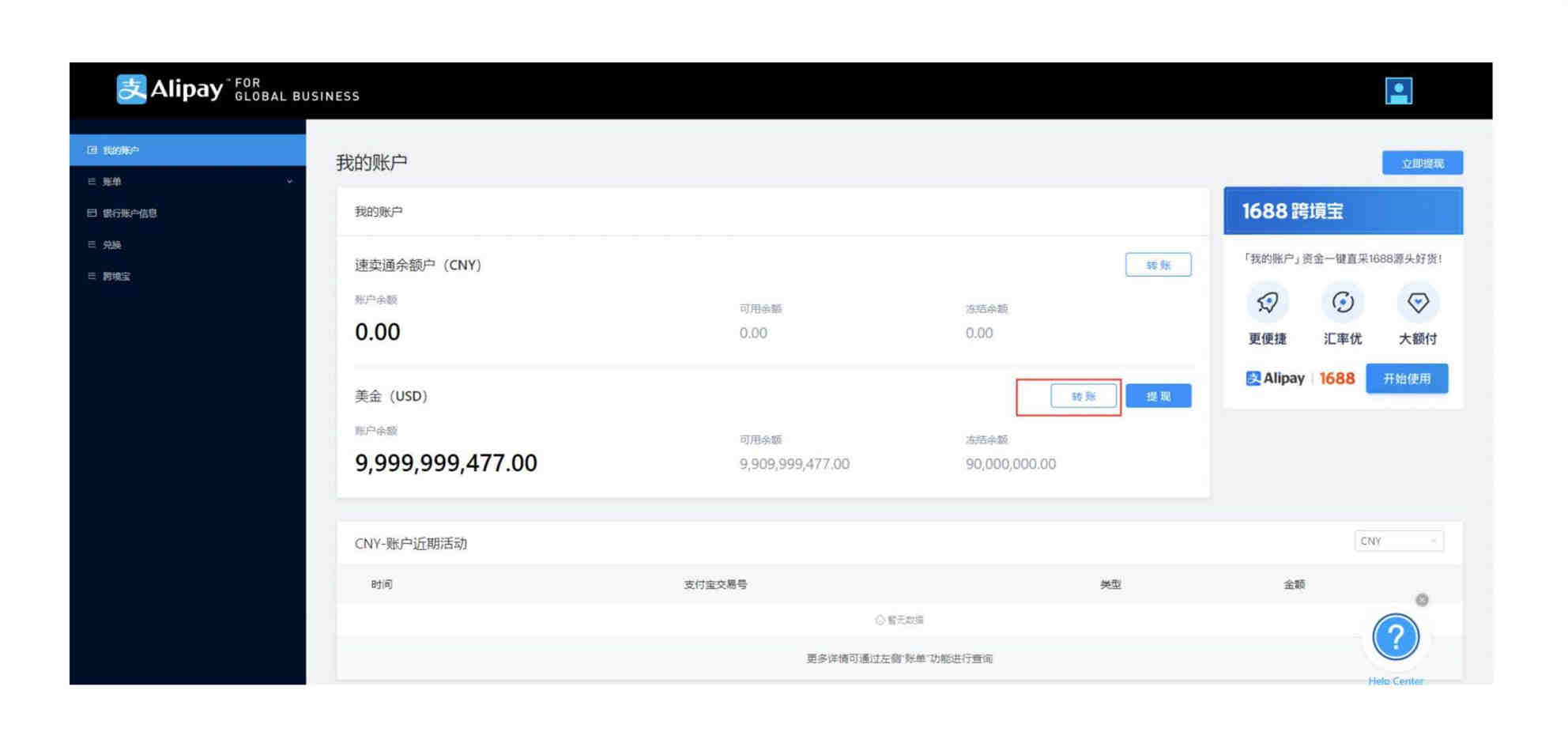
Task: Dismiss the Help Center widget with its X
Action: click(x=1422, y=600)
